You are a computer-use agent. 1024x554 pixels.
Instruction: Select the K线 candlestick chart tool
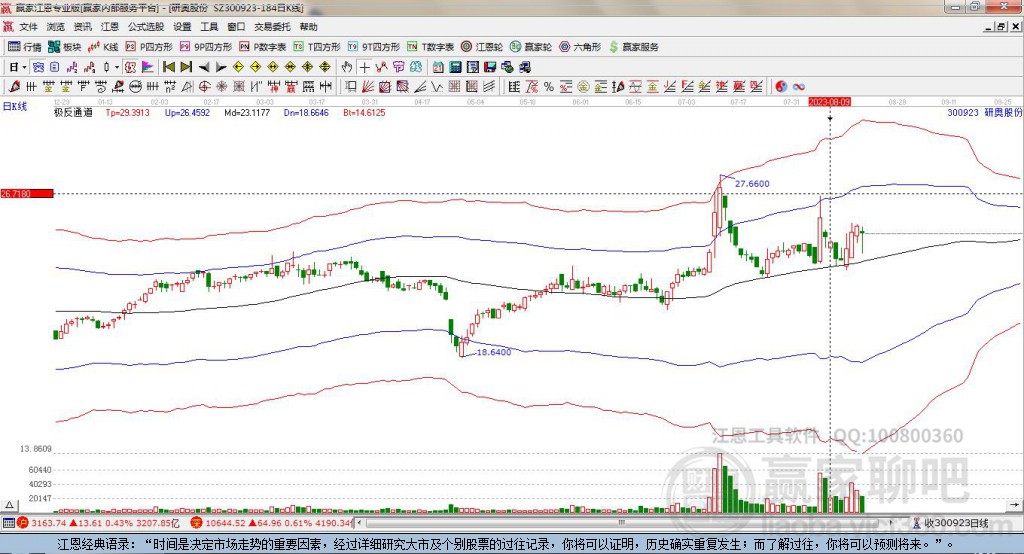coord(104,47)
